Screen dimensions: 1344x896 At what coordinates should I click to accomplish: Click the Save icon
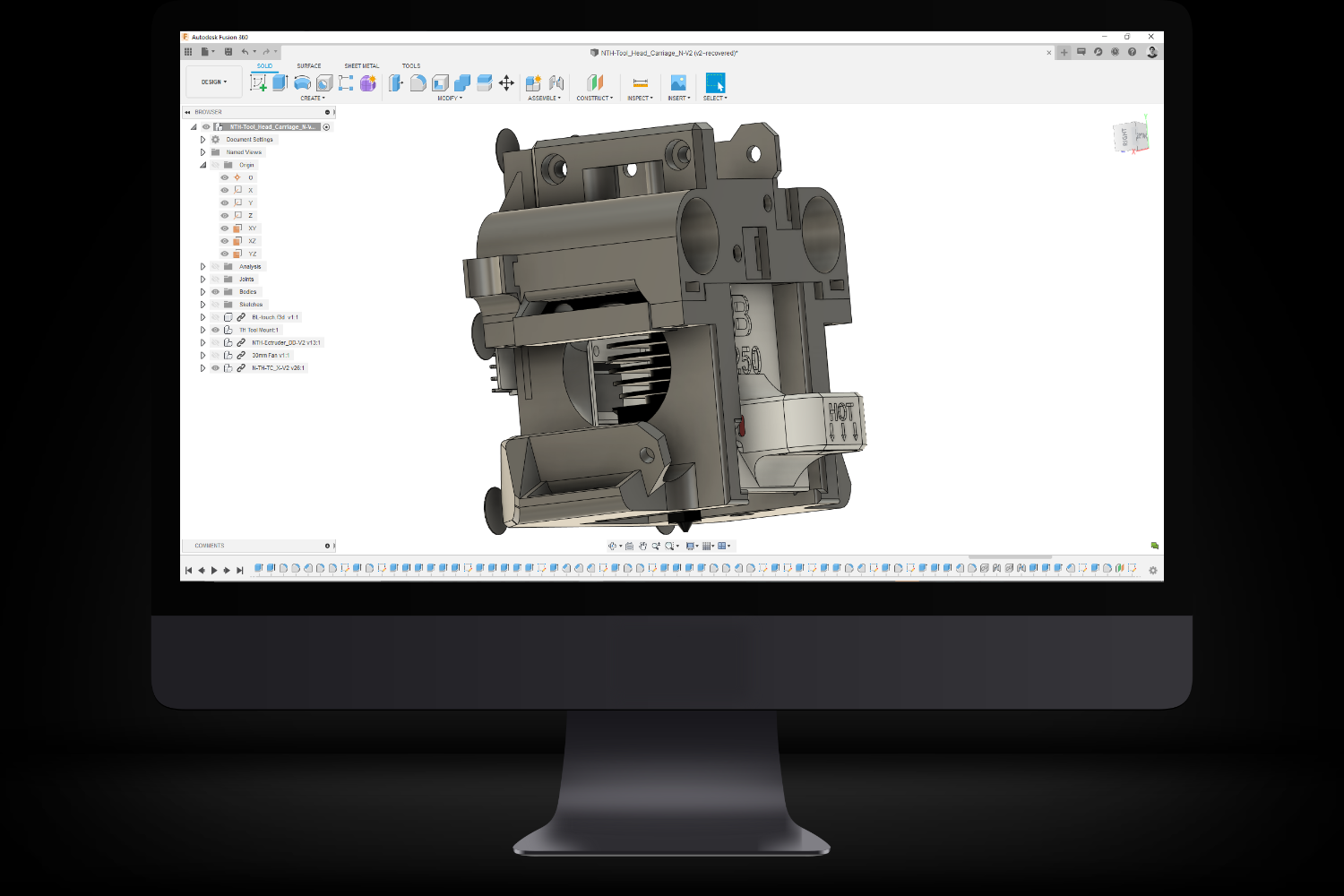tap(228, 52)
